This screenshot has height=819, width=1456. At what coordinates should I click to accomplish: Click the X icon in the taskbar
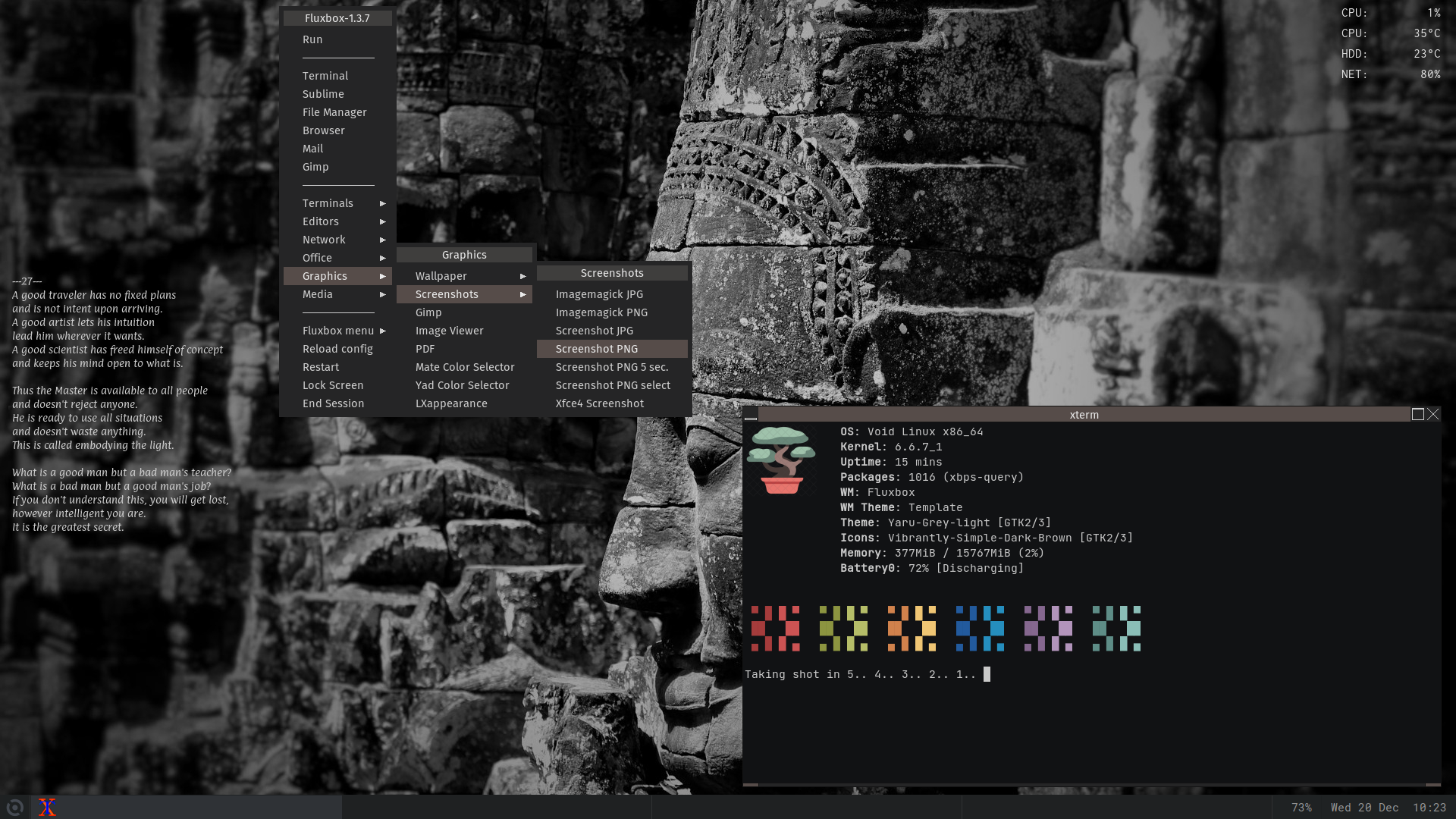pyautogui.click(x=47, y=807)
